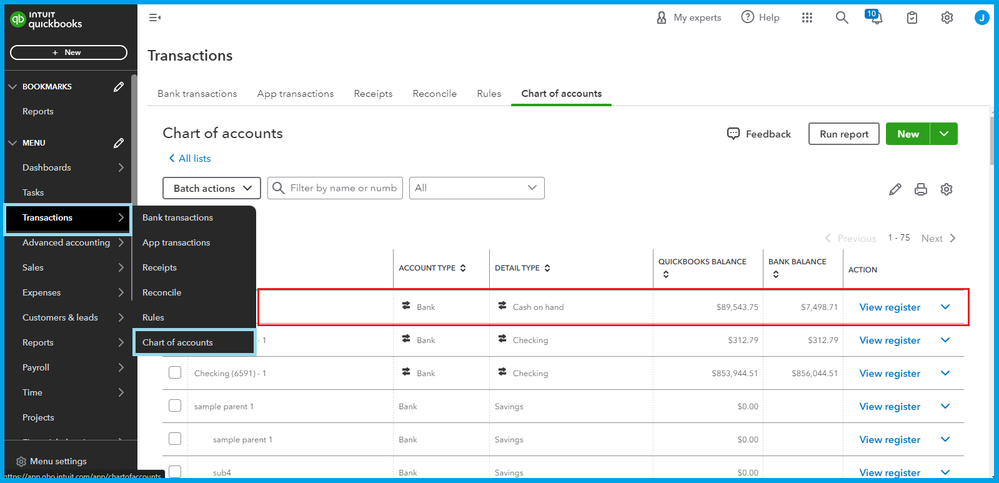Open the user profile avatar J
This screenshot has height=483, width=999.
(981, 18)
